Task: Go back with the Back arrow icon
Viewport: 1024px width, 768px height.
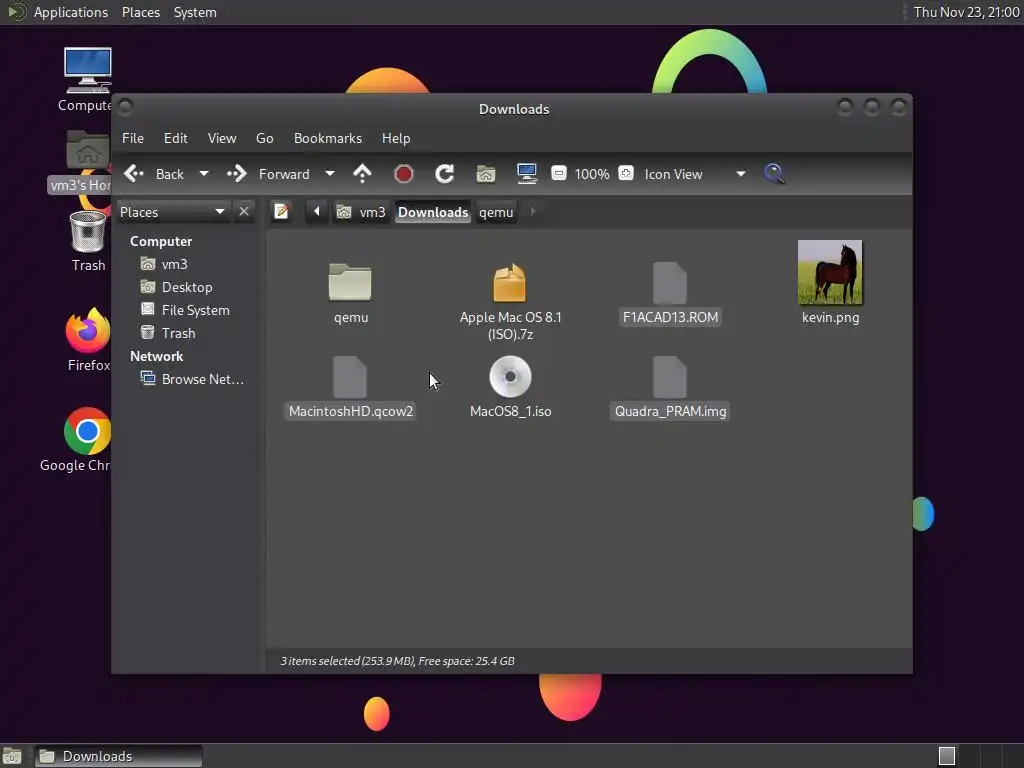Action: (134, 174)
